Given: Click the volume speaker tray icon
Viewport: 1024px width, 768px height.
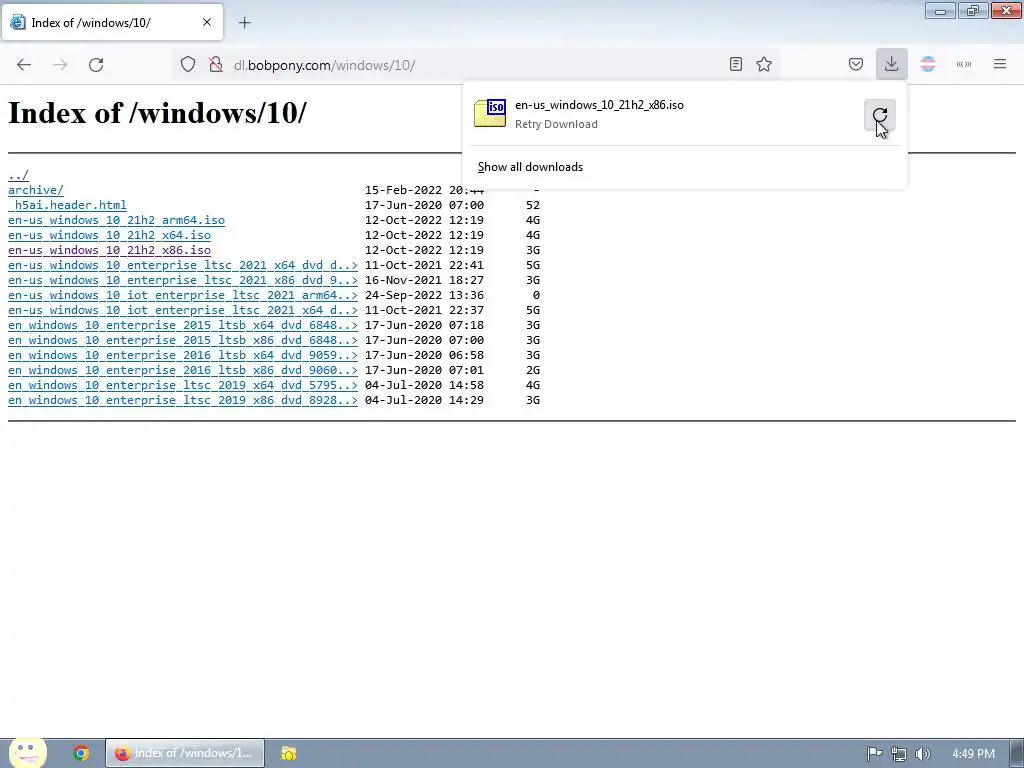Looking at the screenshot, I should coord(922,754).
